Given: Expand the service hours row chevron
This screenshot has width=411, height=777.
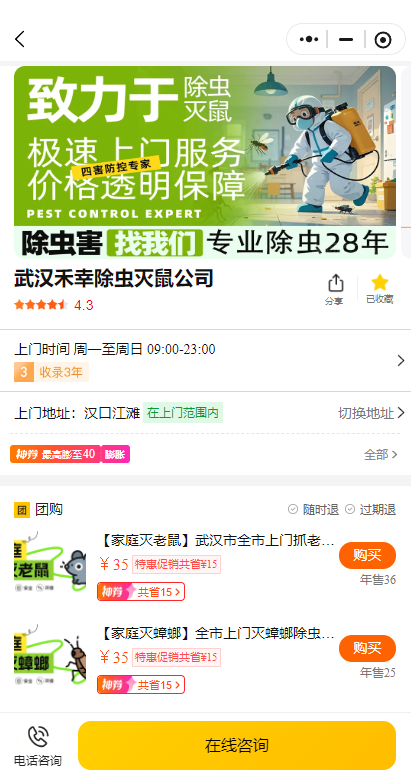Looking at the screenshot, I should 401,361.
